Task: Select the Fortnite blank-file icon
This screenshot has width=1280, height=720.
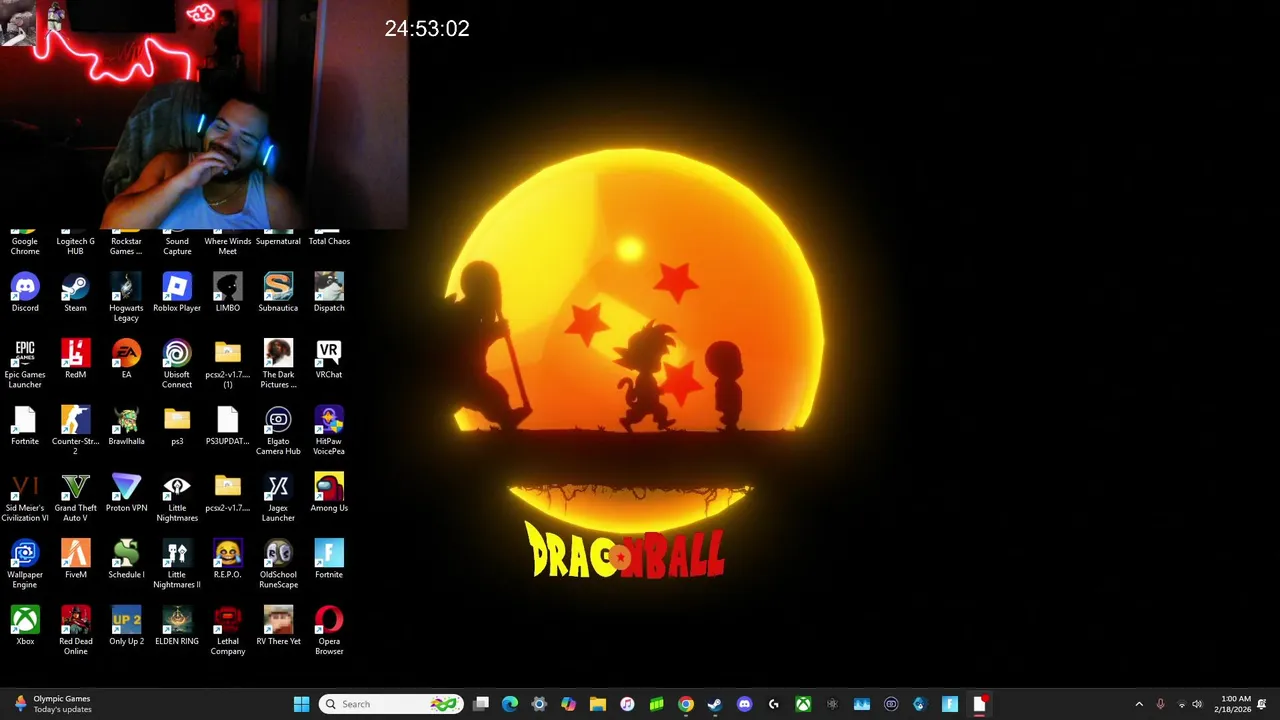Action: tap(25, 426)
